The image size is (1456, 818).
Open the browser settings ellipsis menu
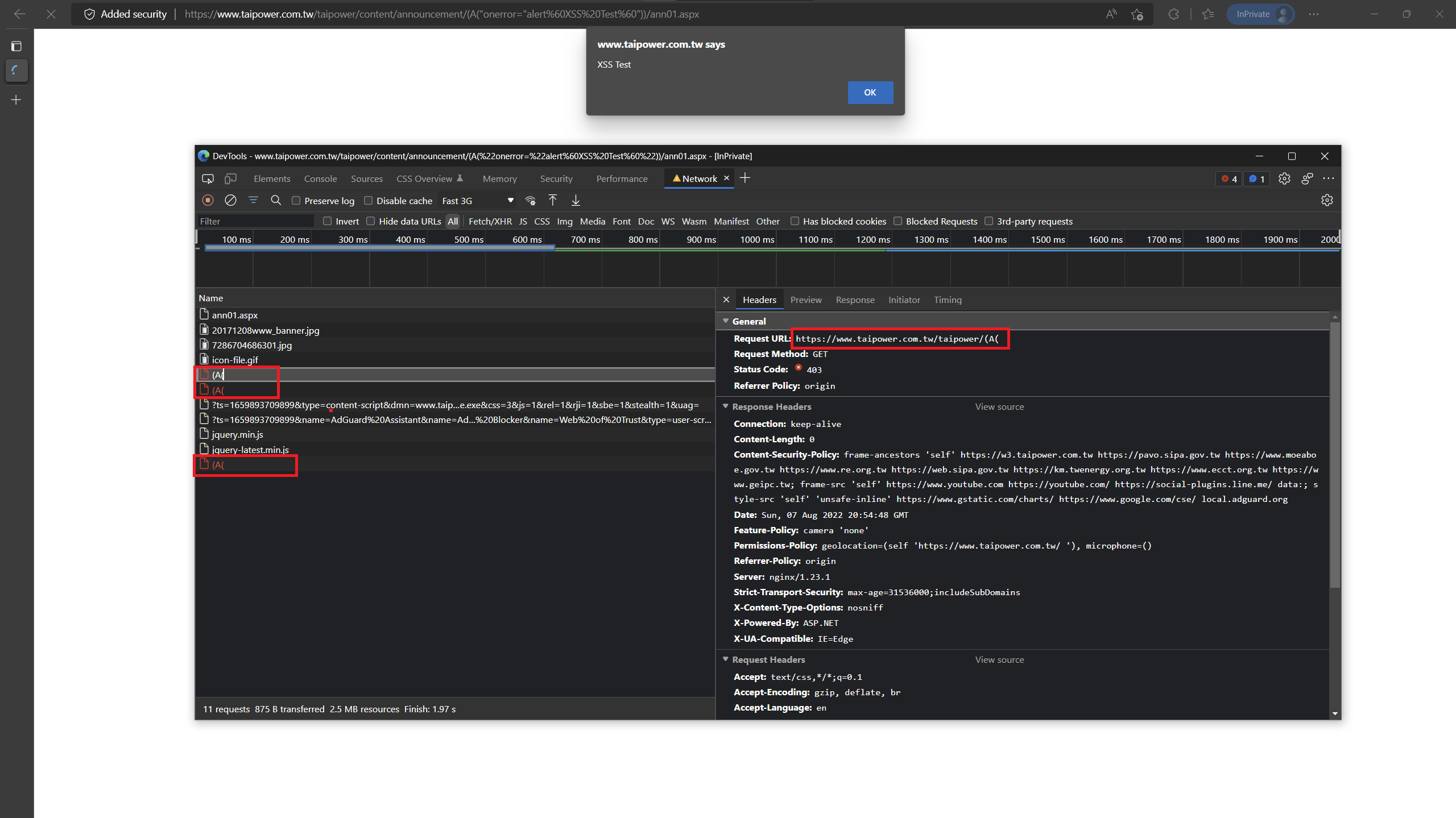tap(1313, 14)
